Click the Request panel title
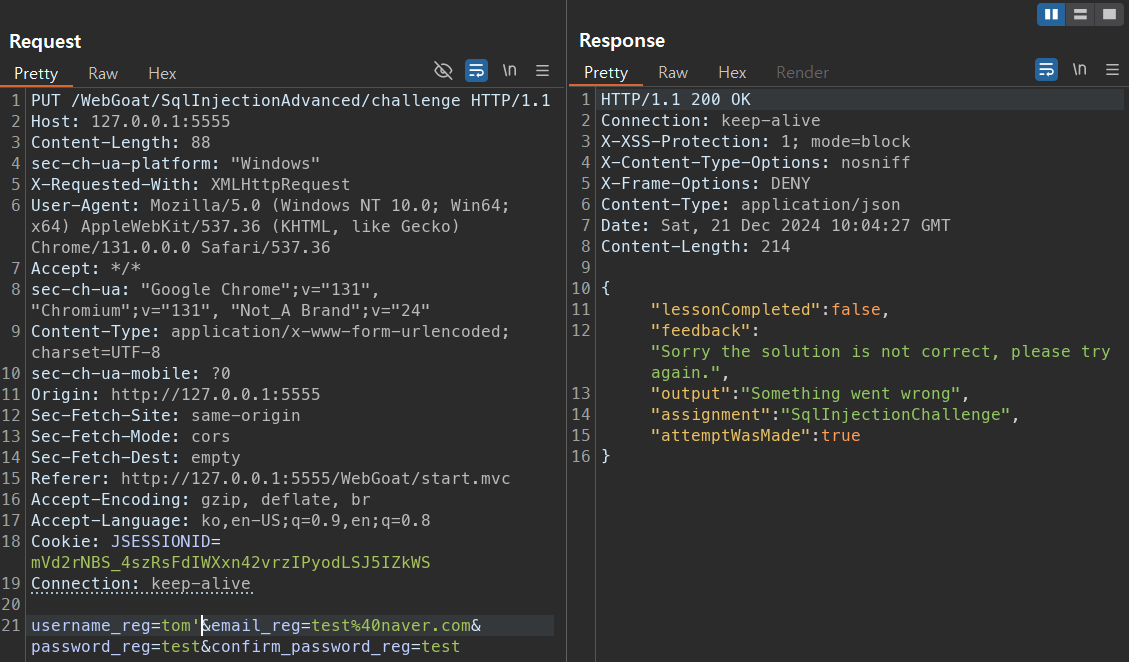Image resolution: width=1129 pixels, height=662 pixels. tap(45, 42)
